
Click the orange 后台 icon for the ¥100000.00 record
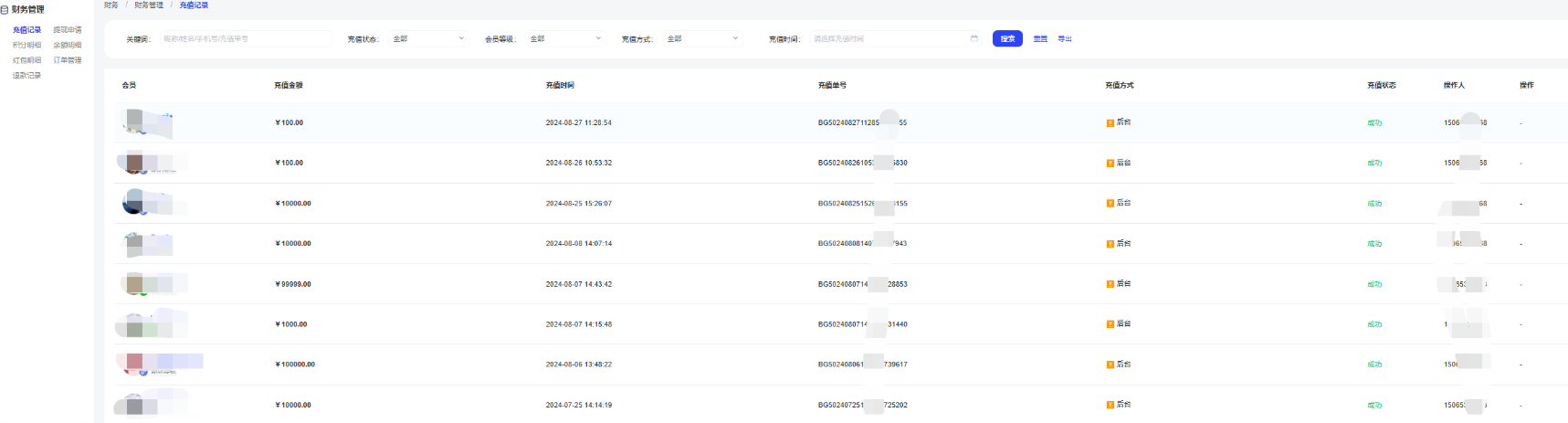(x=1110, y=365)
